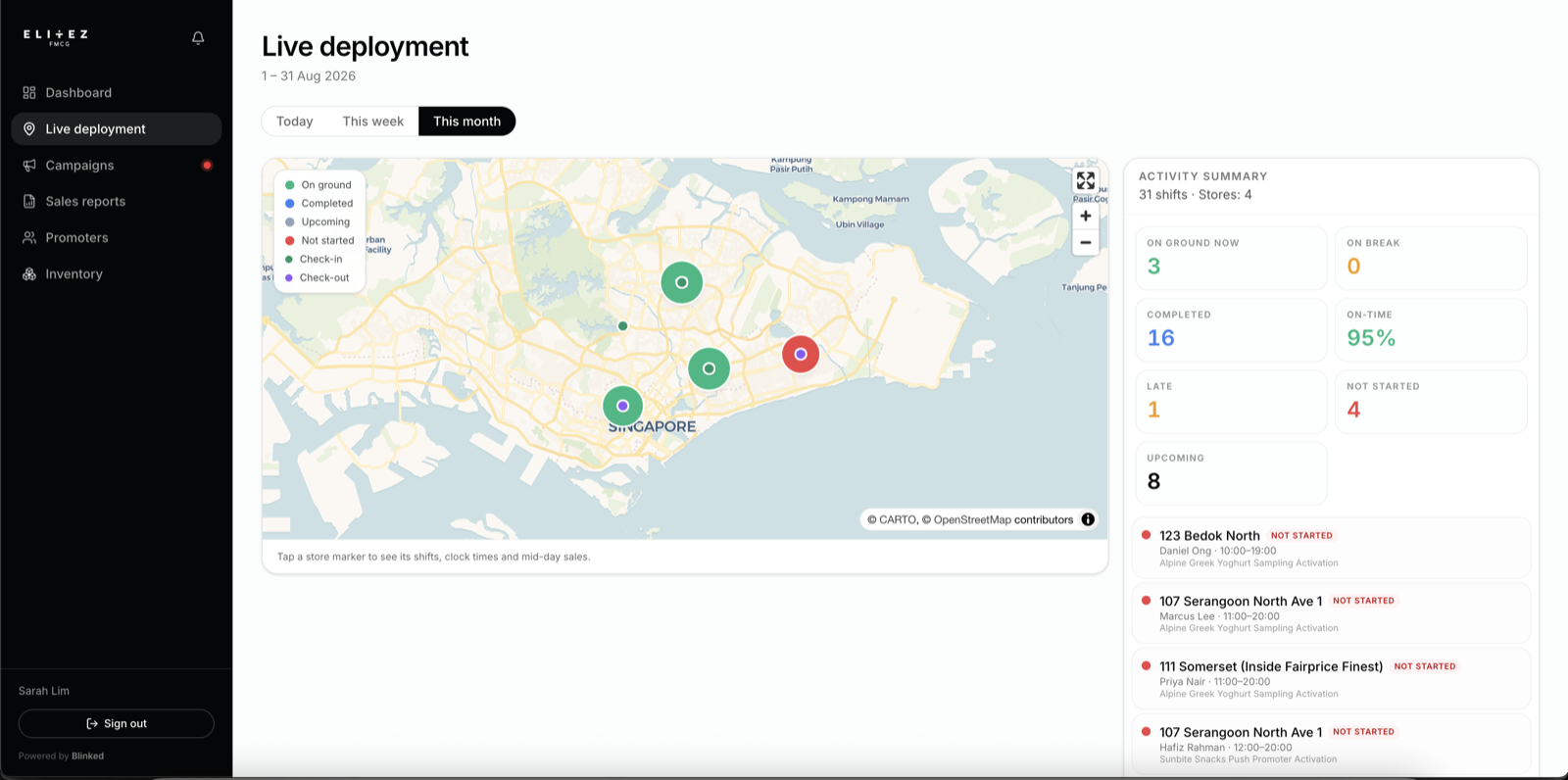1568x780 pixels.
Task: Click the Not started red legend swatch
Action: pos(290,240)
